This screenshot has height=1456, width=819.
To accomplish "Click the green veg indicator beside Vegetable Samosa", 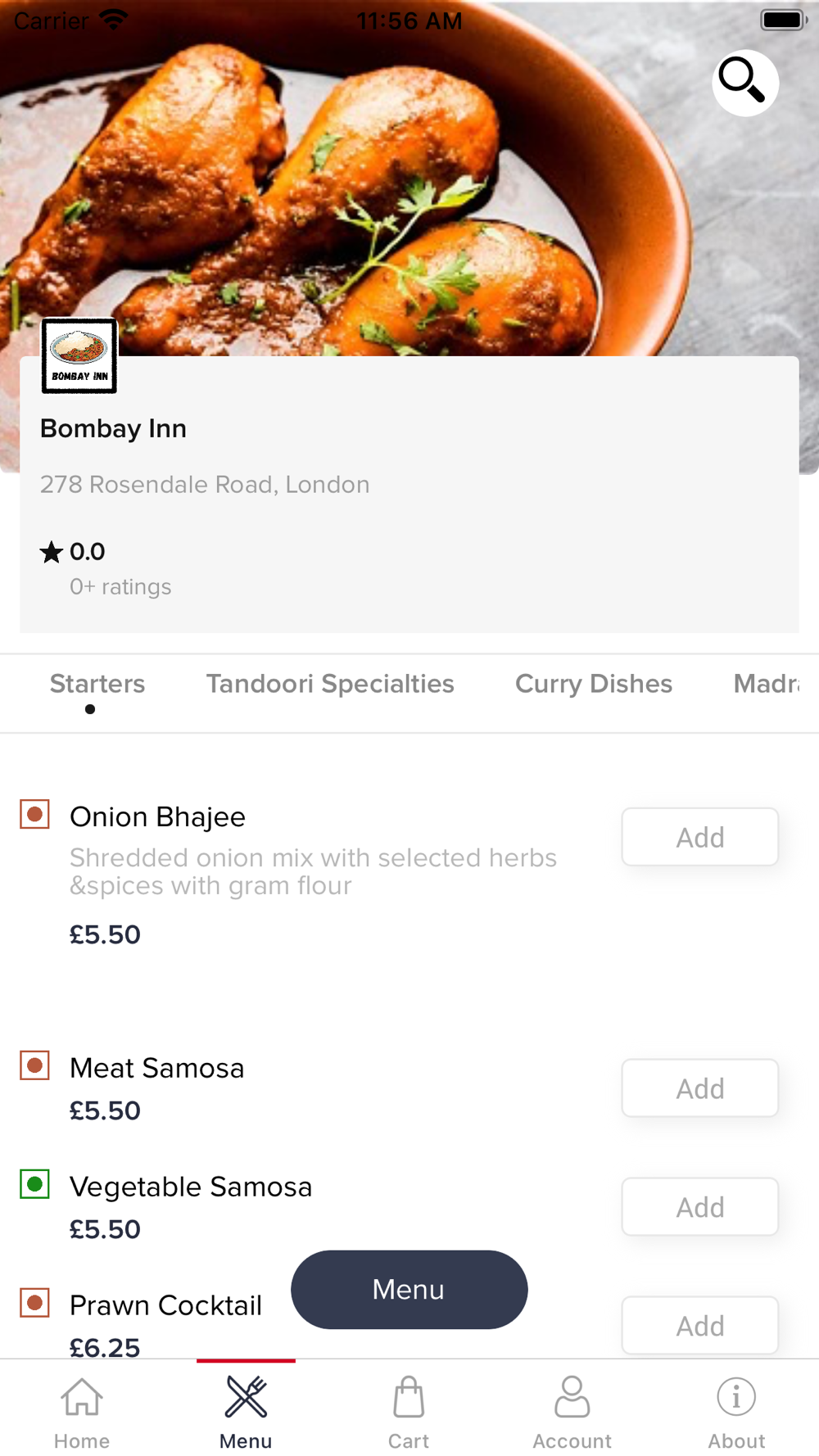I will 35,1184.
